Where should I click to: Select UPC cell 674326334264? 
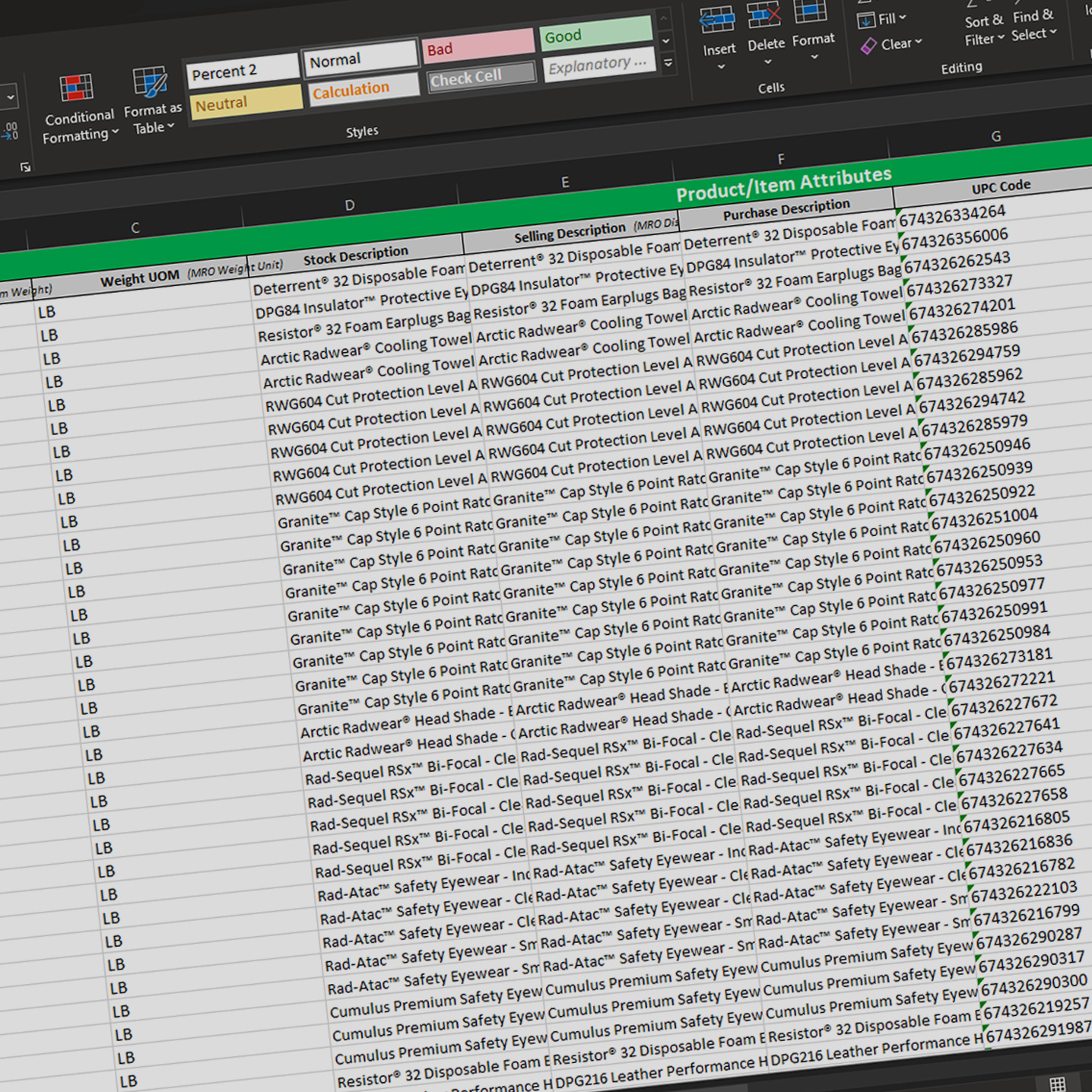tap(952, 216)
